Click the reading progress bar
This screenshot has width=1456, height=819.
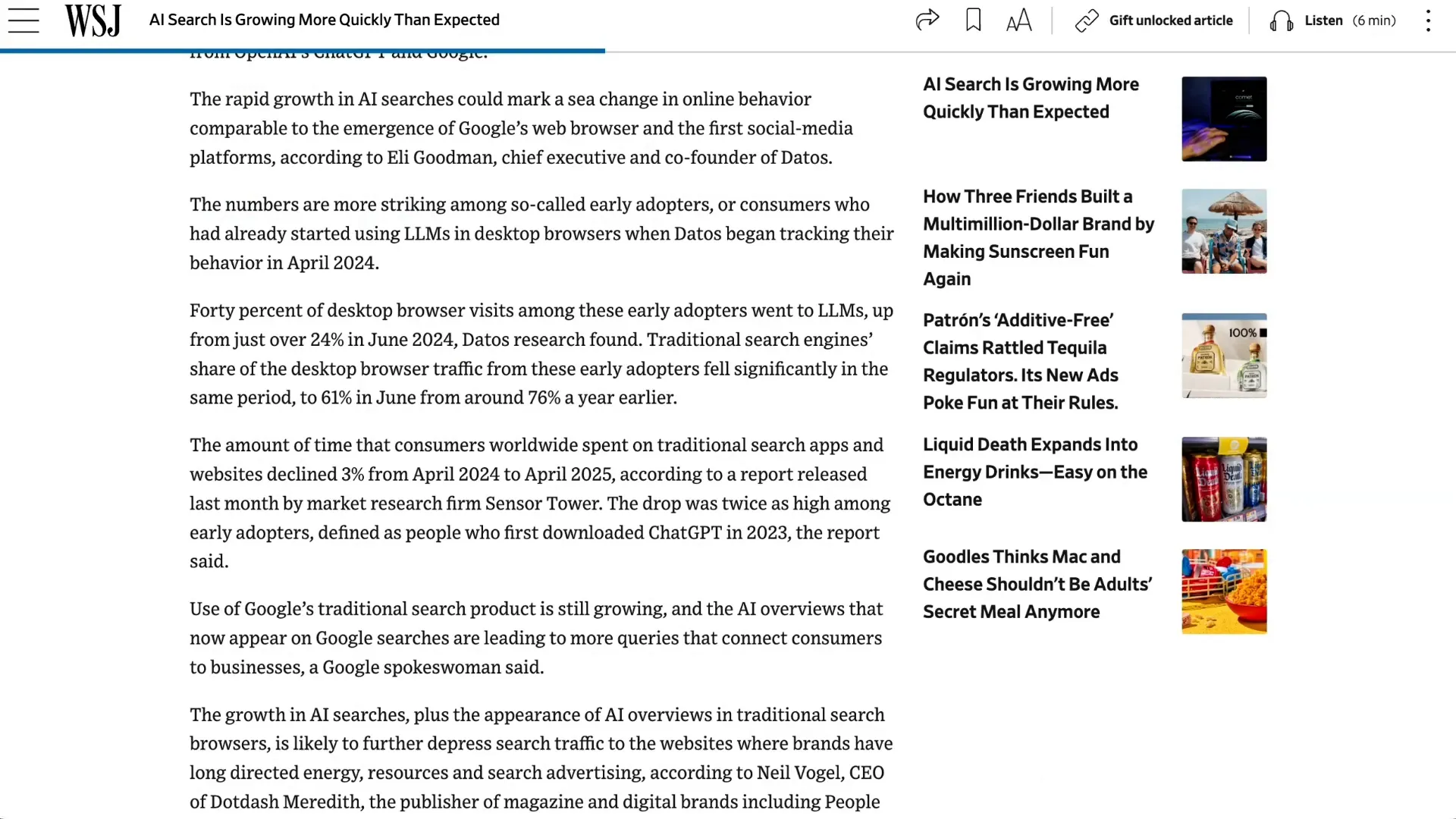click(303, 51)
